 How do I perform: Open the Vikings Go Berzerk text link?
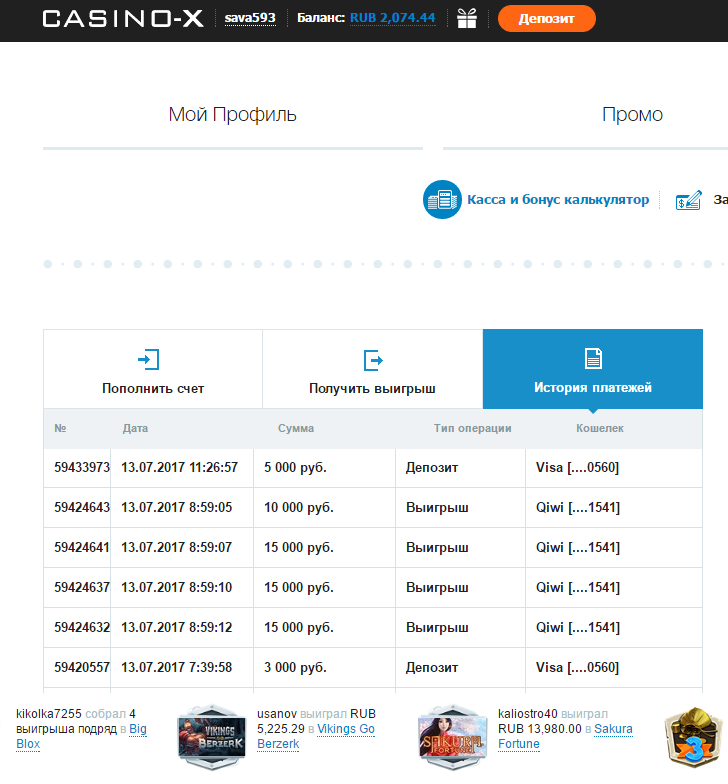316,736
